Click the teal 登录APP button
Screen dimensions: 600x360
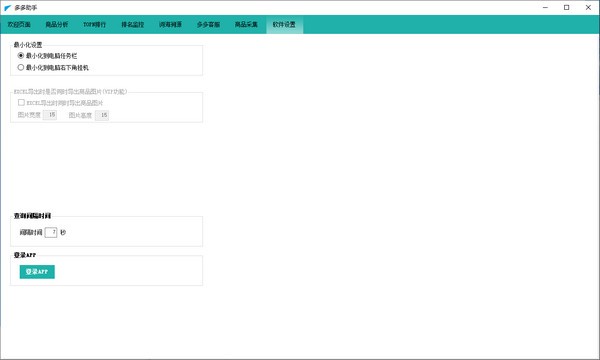[37, 272]
